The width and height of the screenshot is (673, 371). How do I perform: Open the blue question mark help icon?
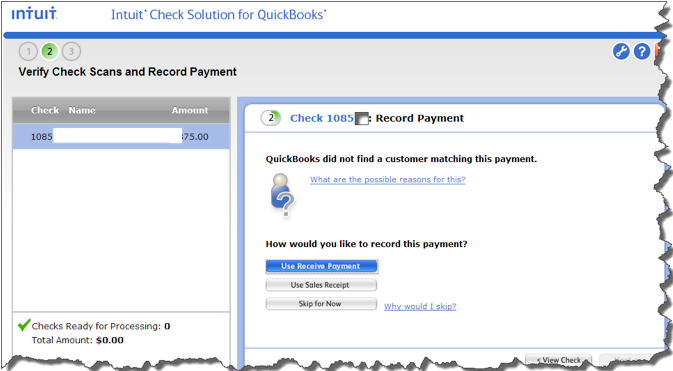coord(642,52)
